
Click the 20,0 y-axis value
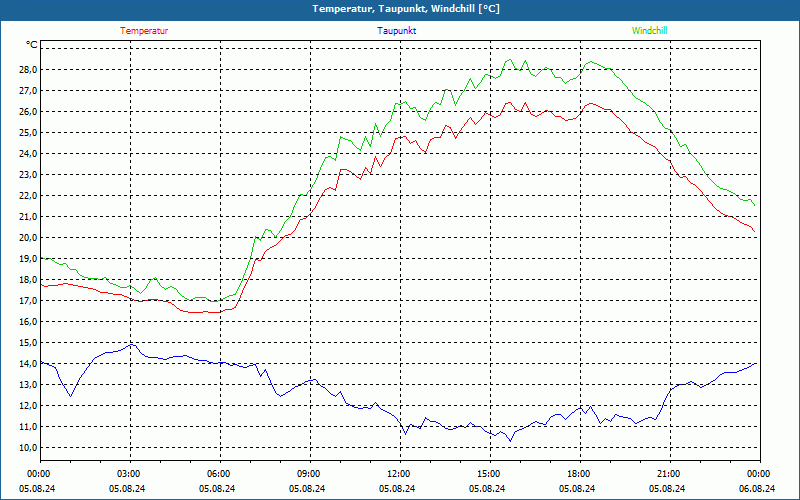[29, 238]
